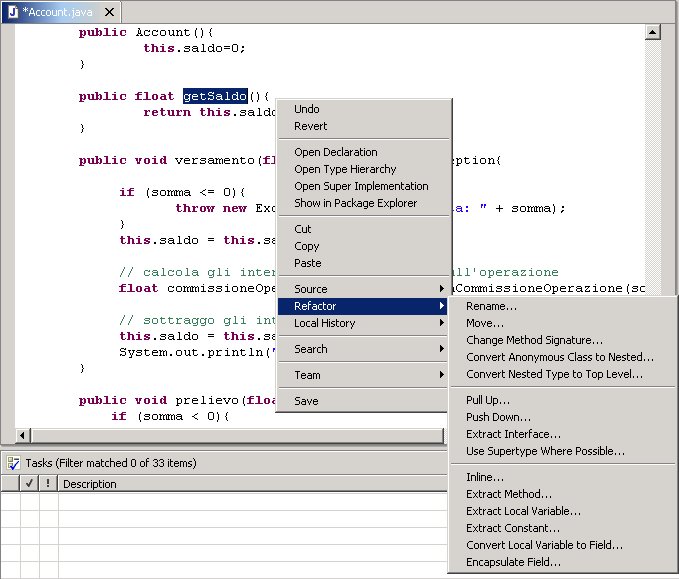Click 'this.saldo=0;' code line
The width and height of the screenshot is (679, 579).
pos(194,48)
